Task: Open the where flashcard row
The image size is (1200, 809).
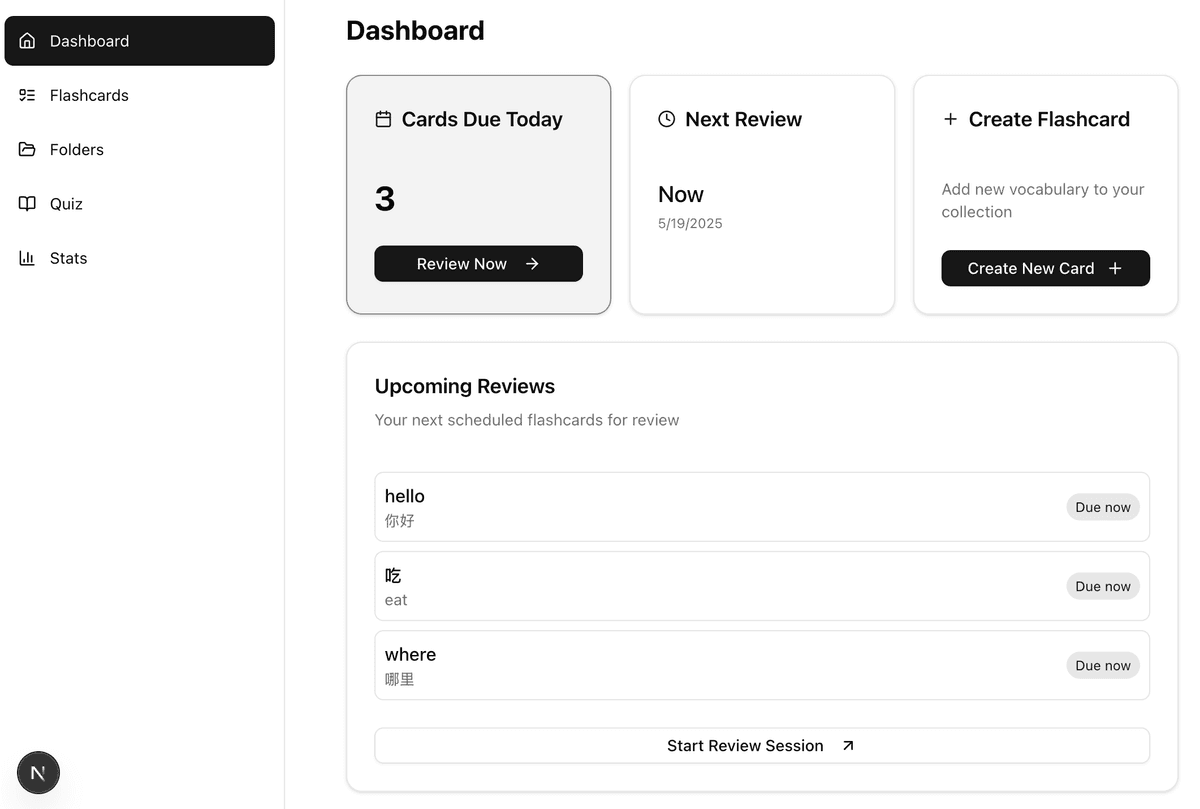Action: pyautogui.click(x=762, y=665)
